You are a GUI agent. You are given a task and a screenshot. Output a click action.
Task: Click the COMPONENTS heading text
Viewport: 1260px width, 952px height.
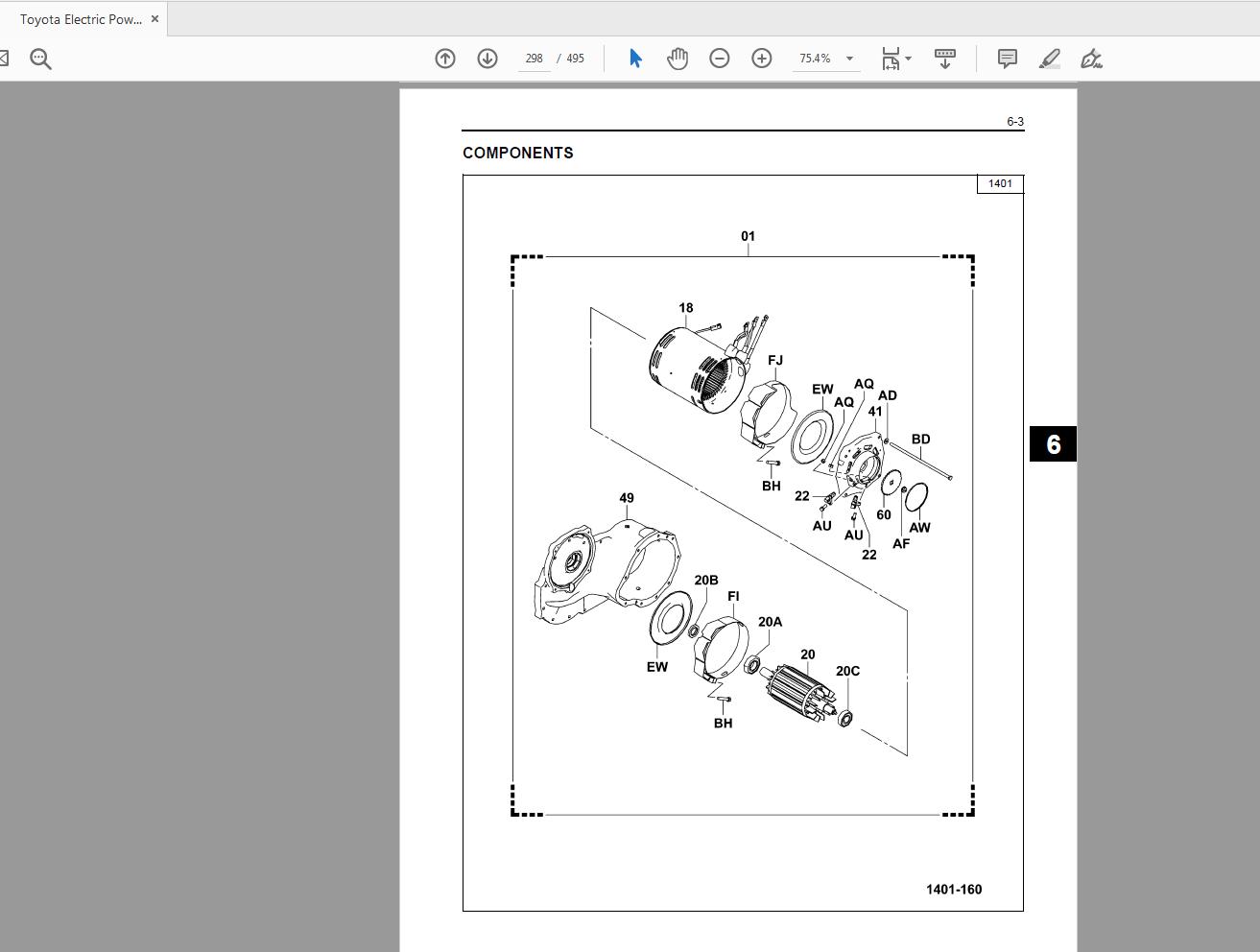518,153
